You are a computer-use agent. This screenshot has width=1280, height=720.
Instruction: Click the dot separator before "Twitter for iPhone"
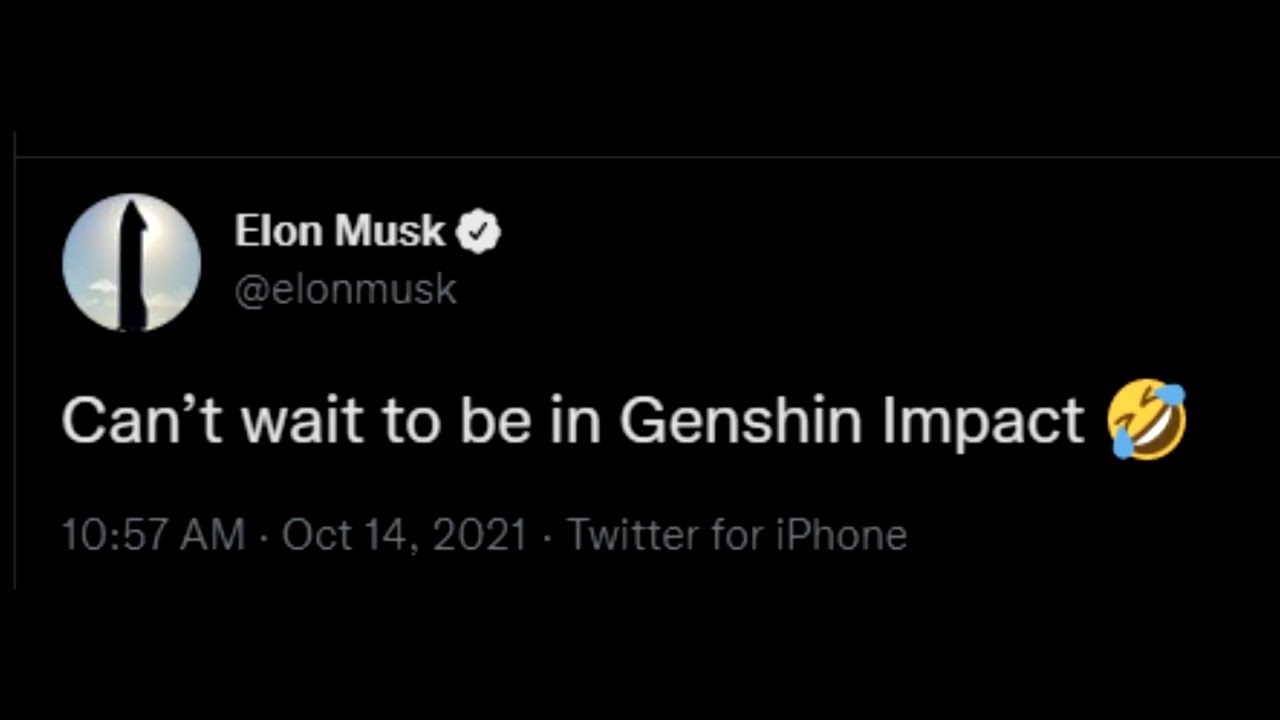pyautogui.click(x=547, y=536)
